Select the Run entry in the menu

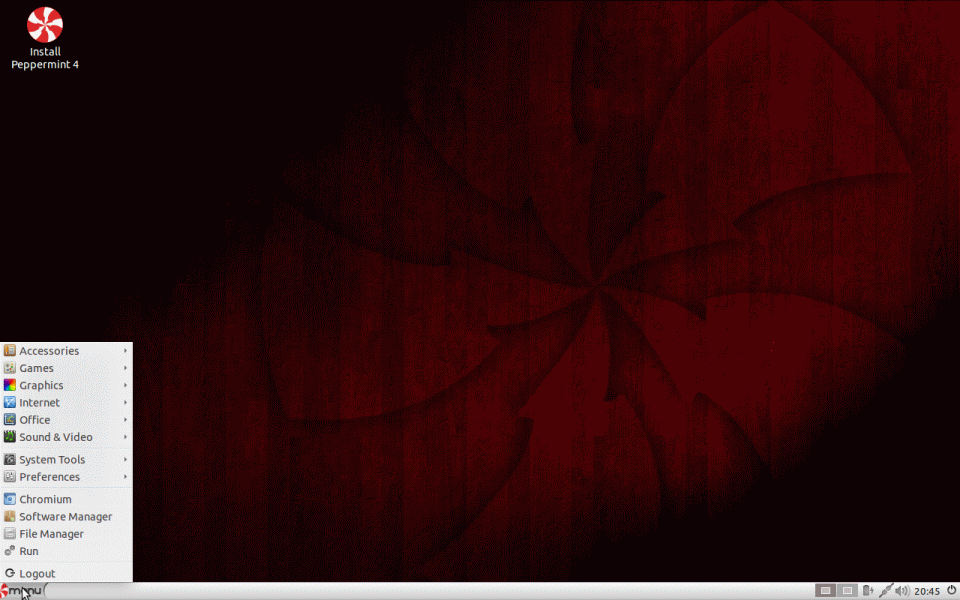66,550
